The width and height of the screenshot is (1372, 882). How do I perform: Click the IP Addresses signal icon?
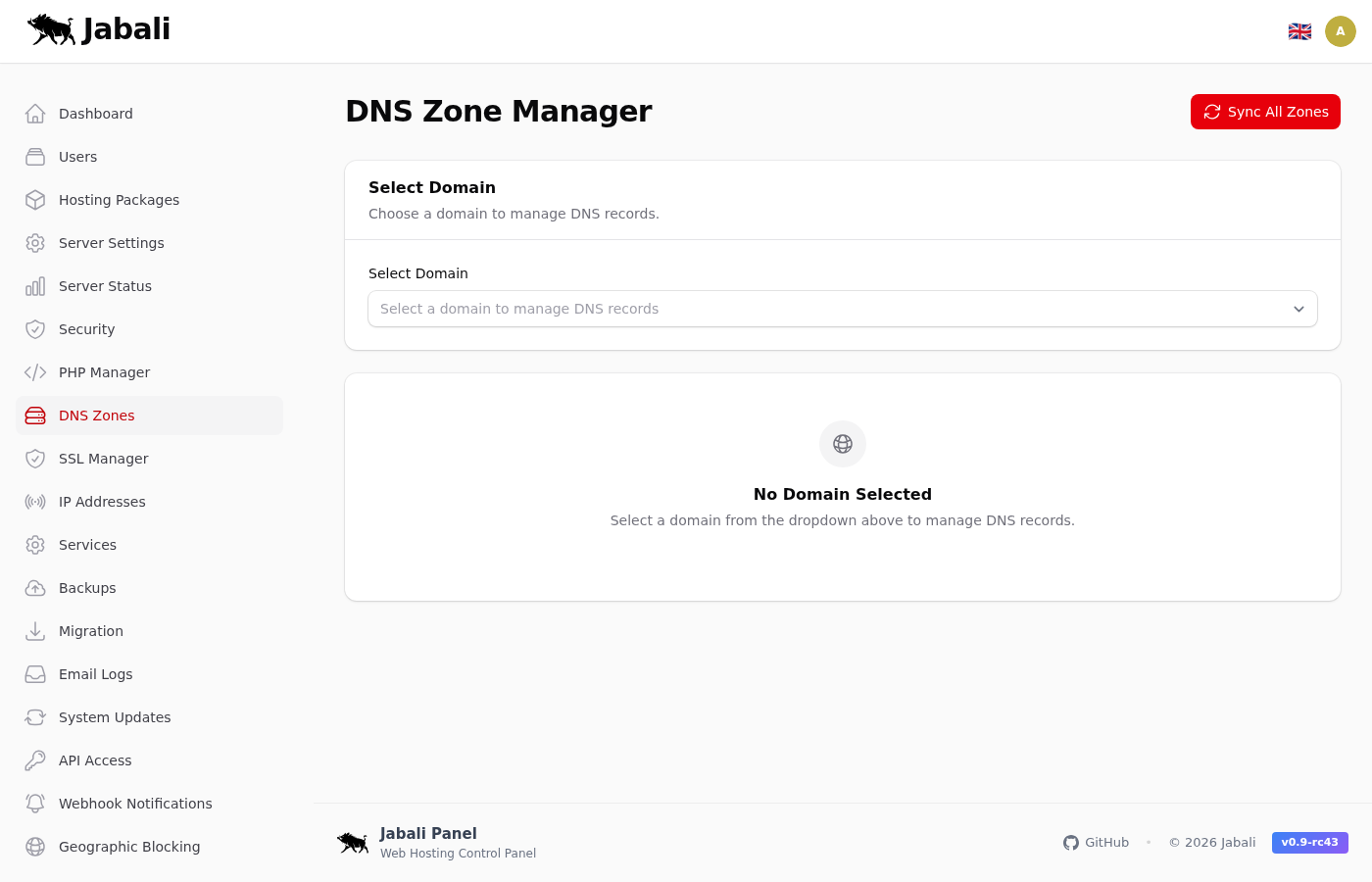35,502
